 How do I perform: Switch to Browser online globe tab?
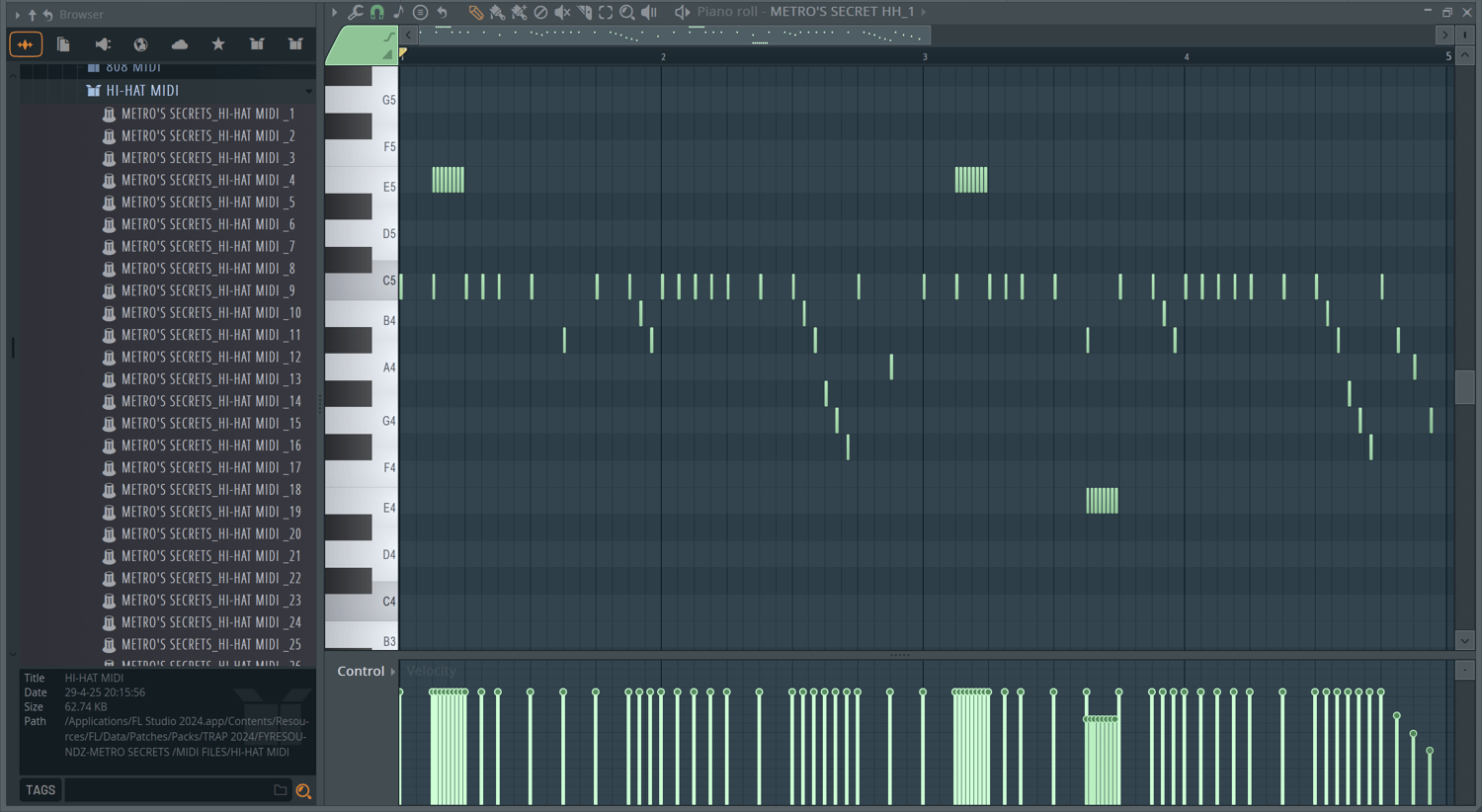(141, 44)
